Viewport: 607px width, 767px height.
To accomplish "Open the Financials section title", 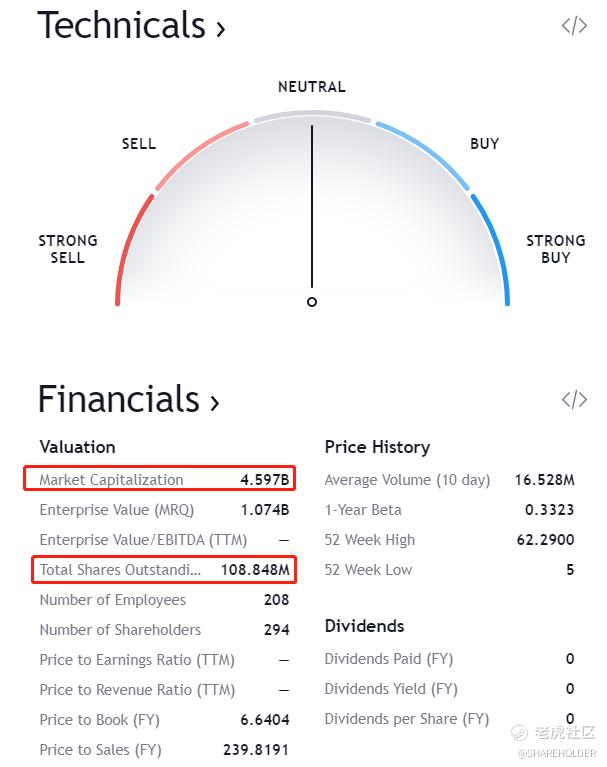I will (x=119, y=399).
